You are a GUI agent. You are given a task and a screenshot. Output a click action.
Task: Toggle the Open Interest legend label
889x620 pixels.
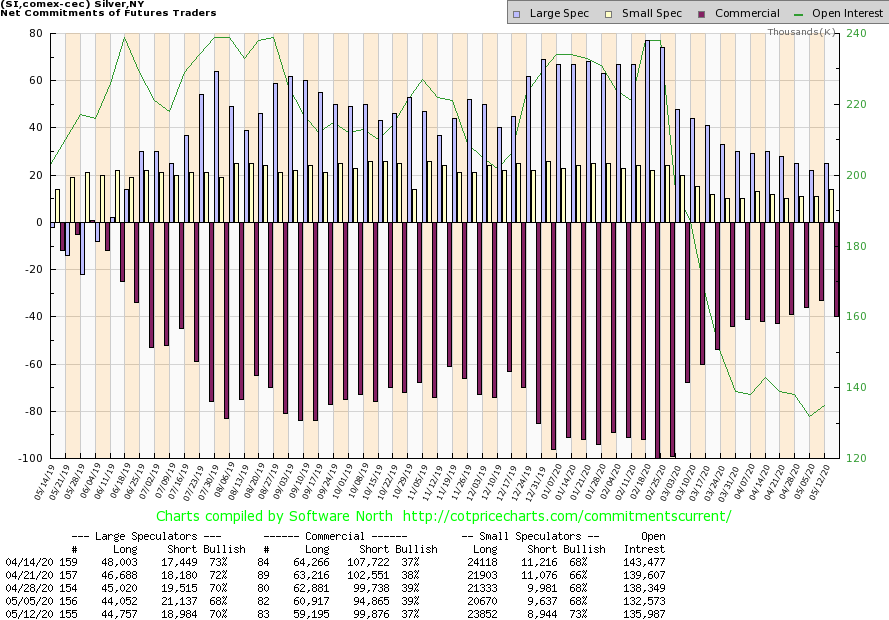click(x=849, y=14)
